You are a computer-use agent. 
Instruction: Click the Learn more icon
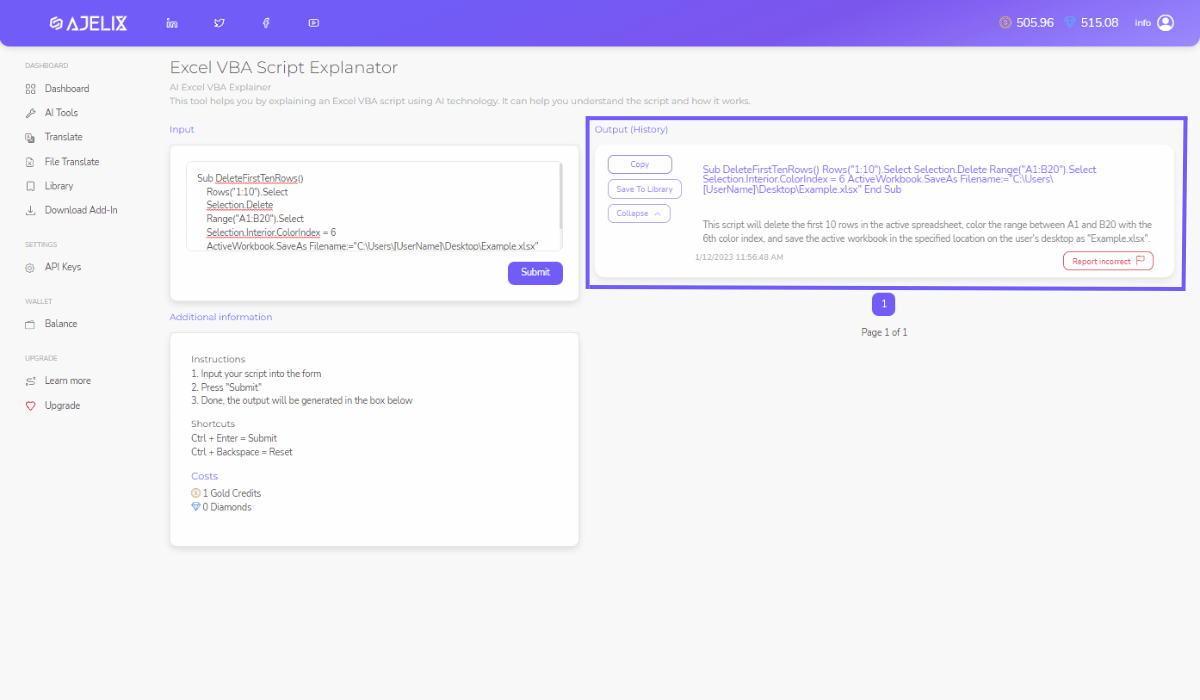click(31, 381)
